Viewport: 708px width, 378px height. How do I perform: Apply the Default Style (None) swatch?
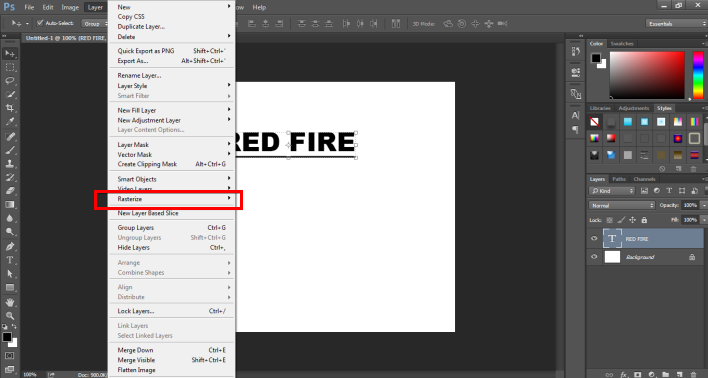pos(595,122)
